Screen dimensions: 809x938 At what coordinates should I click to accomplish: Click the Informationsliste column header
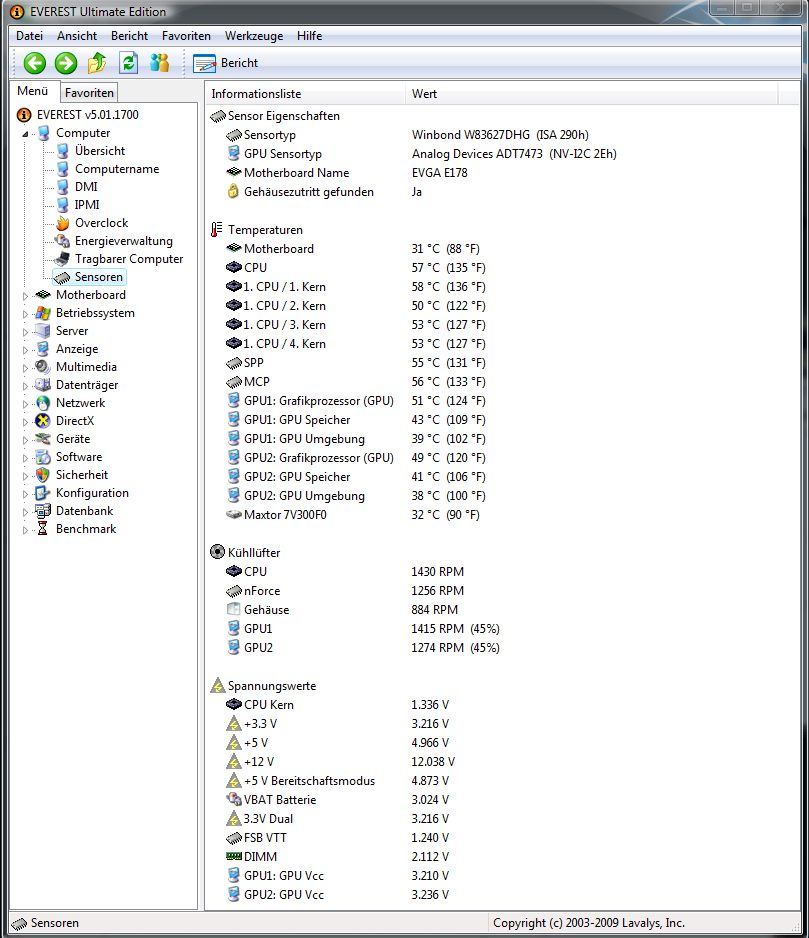click(x=305, y=94)
